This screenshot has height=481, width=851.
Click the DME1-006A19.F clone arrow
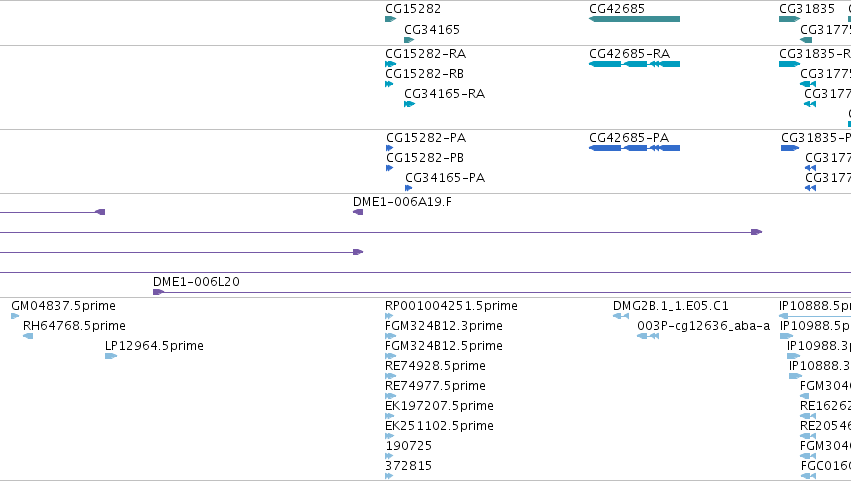[358, 212]
